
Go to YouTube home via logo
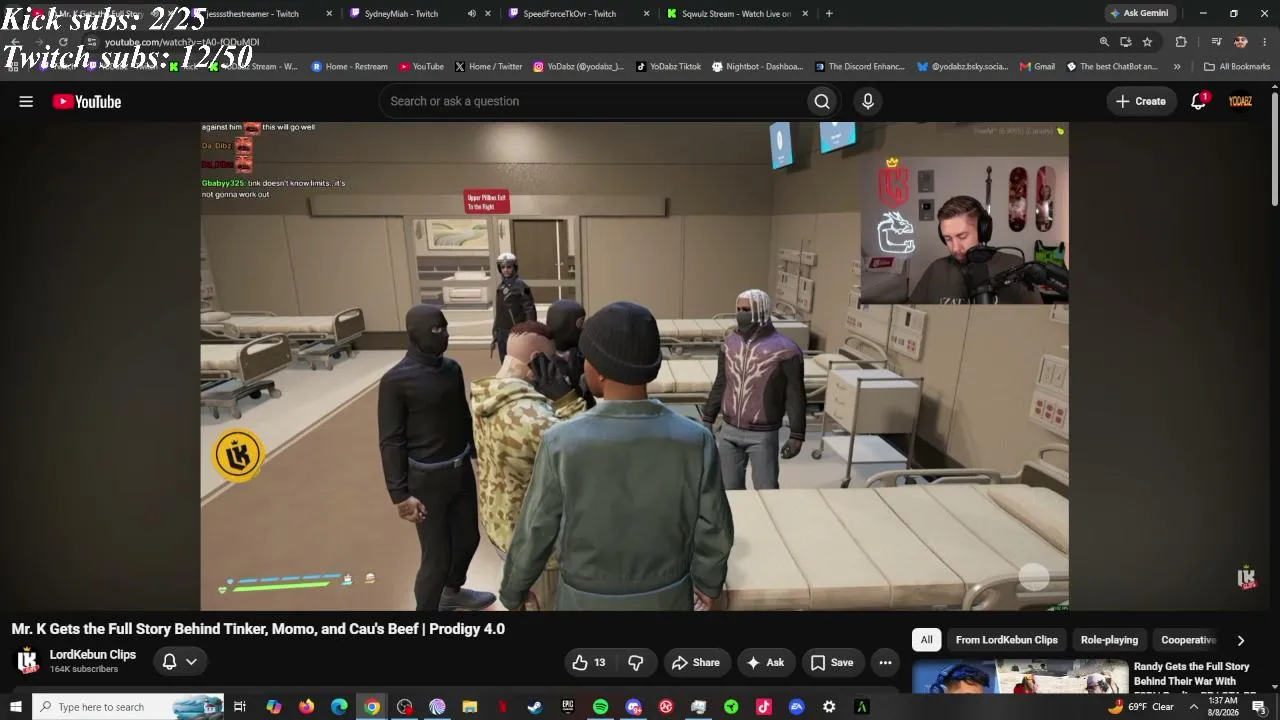coord(87,101)
